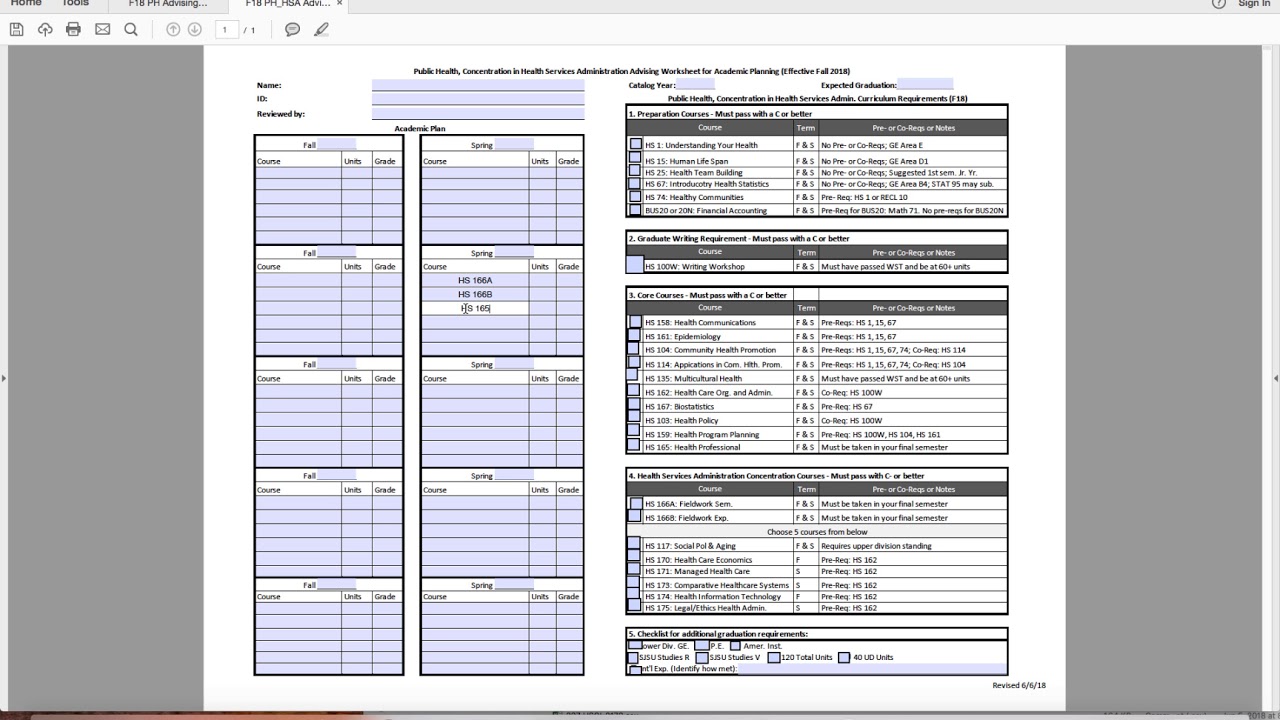
Task: Print the document via printer icon
Action: click(73, 30)
